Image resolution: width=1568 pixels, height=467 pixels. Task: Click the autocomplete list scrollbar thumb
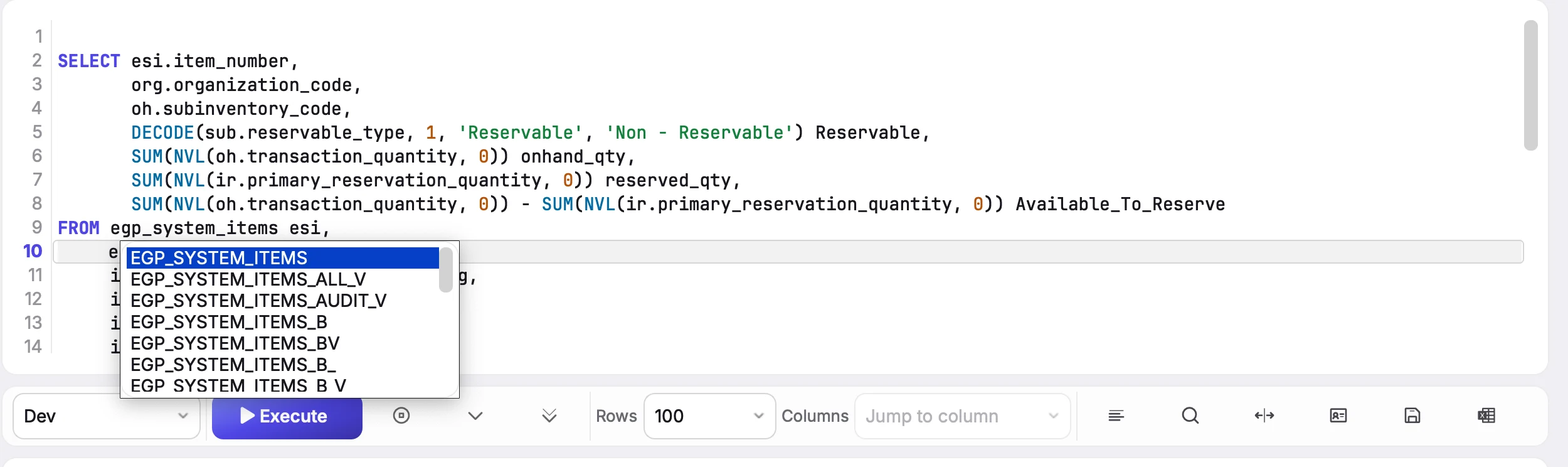(x=446, y=270)
